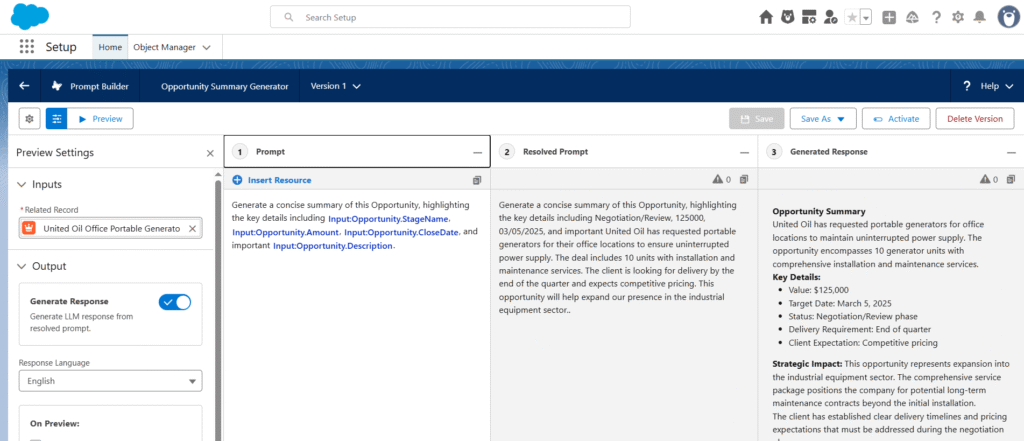Viewport: 1024px width, 441px height.
Task: Open the Save As dropdown menu
Action: click(823, 119)
